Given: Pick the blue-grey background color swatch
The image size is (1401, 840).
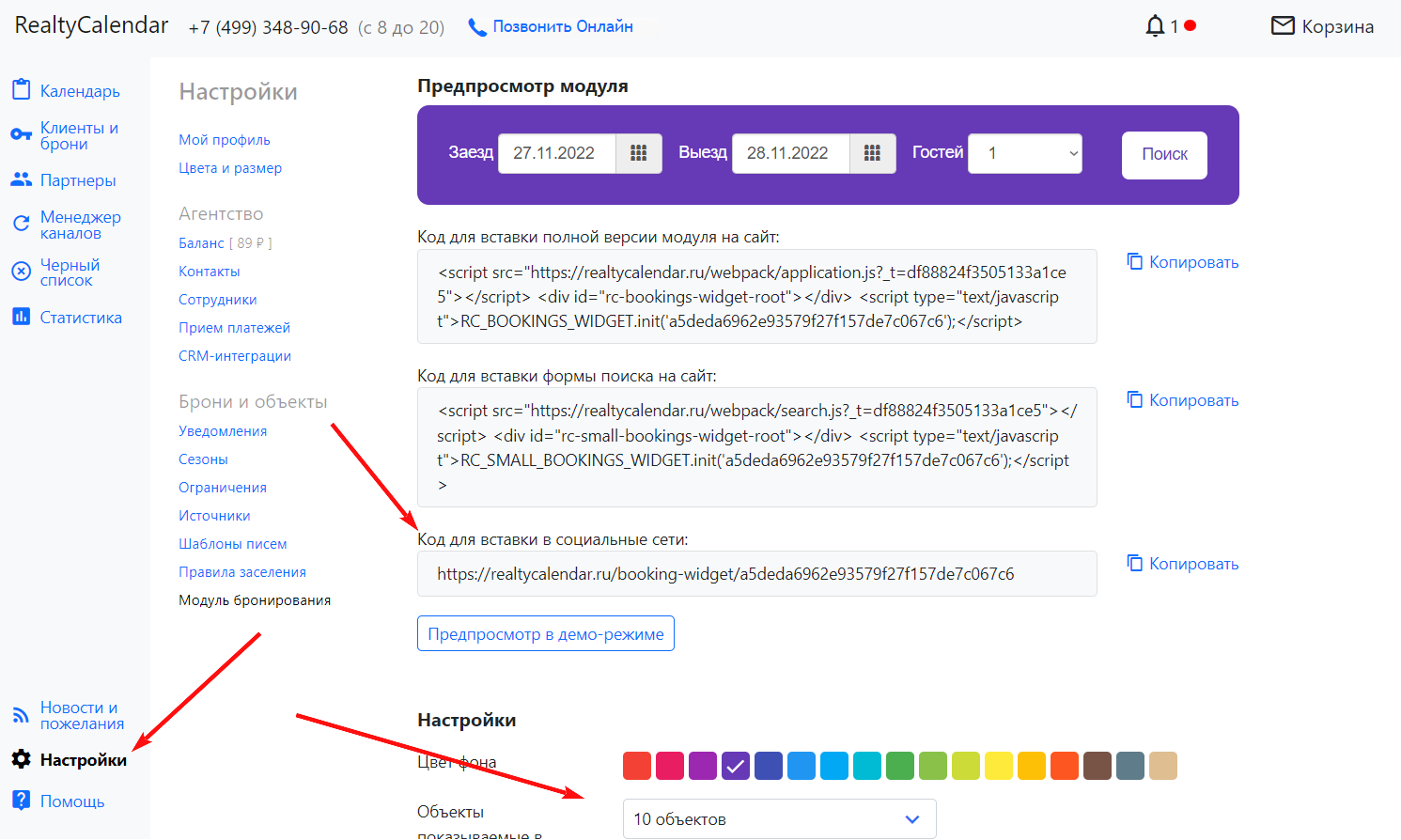Looking at the screenshot, I should pyautogui.click(x=1130, y=766).
